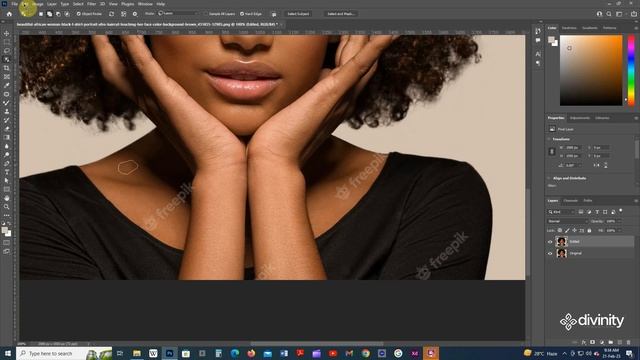Toggle the lock transparent pixels icon
640x360 pixels.
coord(560,231)
